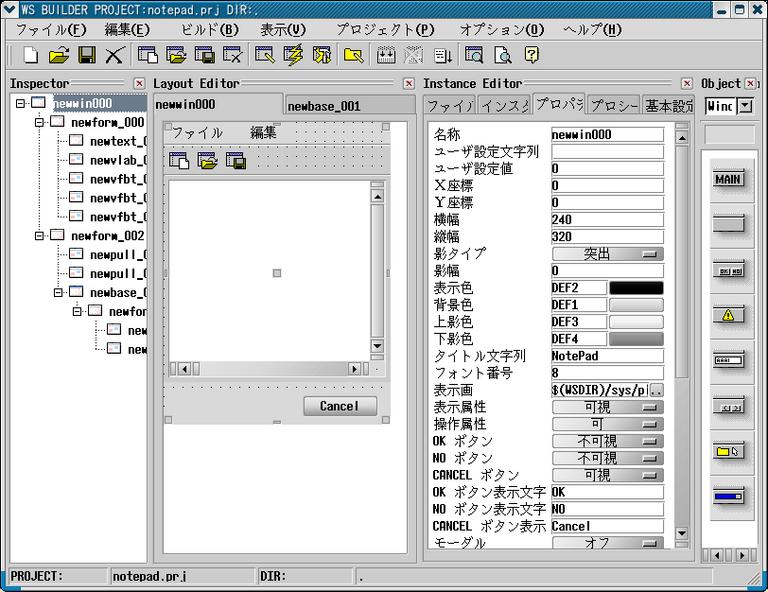Click the dark gray 下影色 color swatch

636,339
